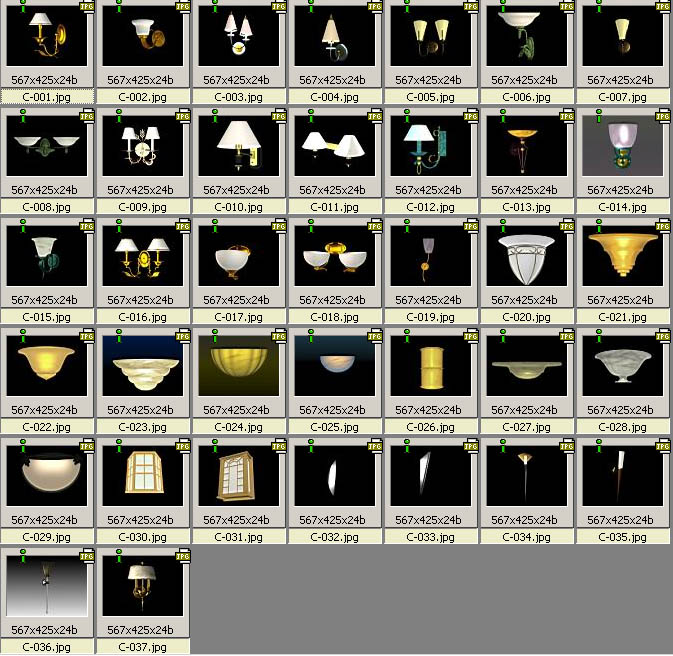
Task: Click the JPG format badge on C-024.jpg
Action: tap(279, 337)
